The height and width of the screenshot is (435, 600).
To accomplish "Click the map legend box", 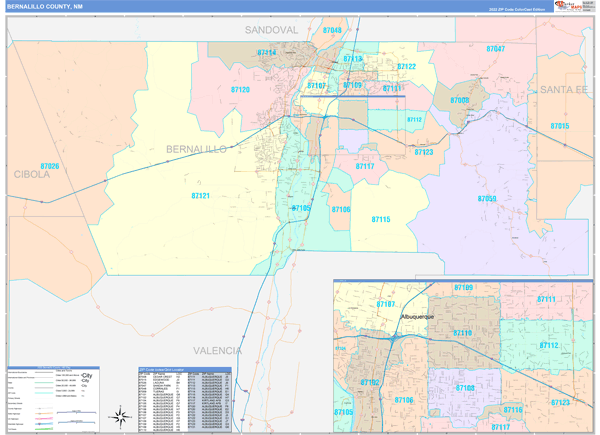I will (53, 398).
